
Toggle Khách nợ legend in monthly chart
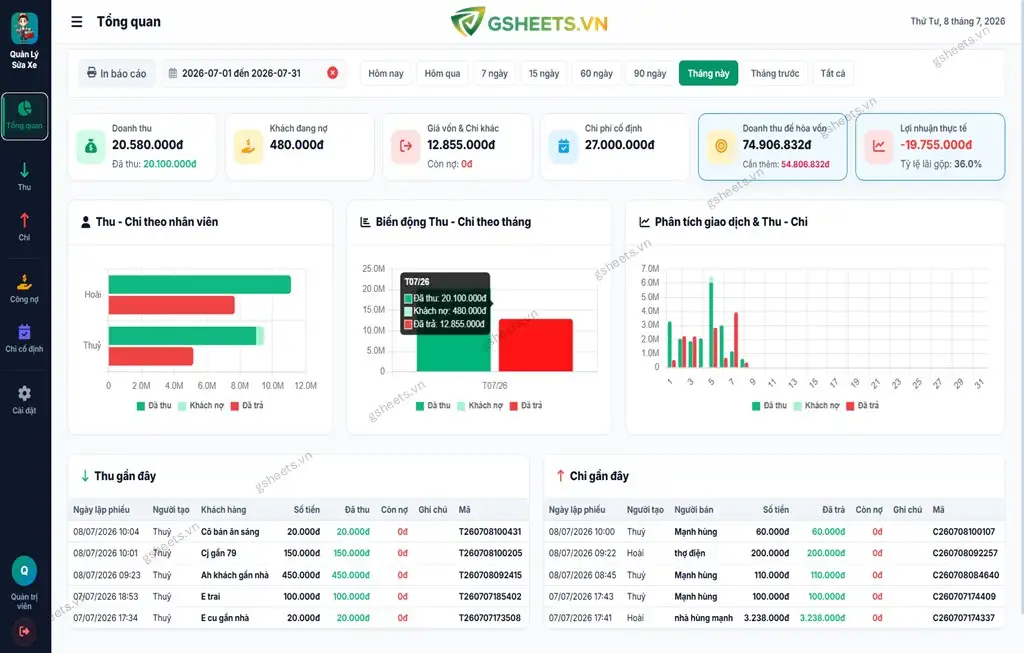pos(480,406)
